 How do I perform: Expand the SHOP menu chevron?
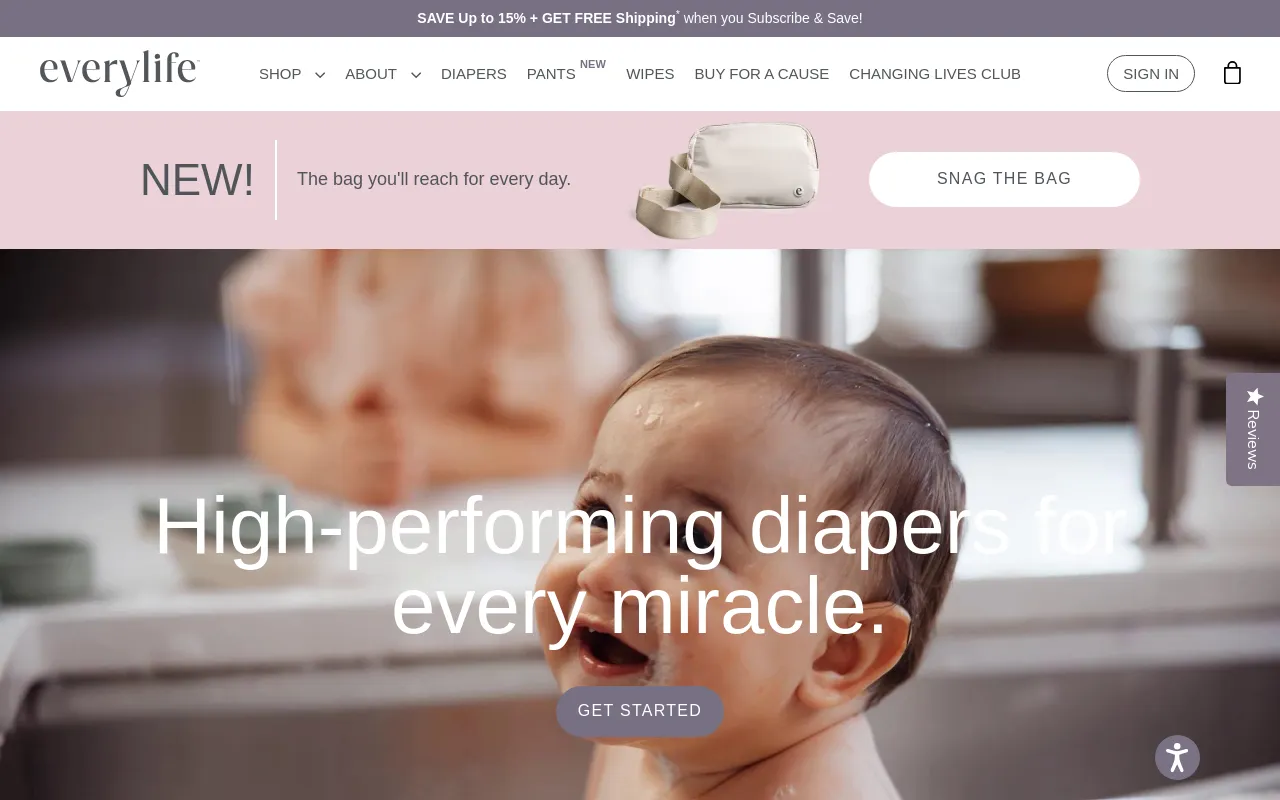(320, 75)
